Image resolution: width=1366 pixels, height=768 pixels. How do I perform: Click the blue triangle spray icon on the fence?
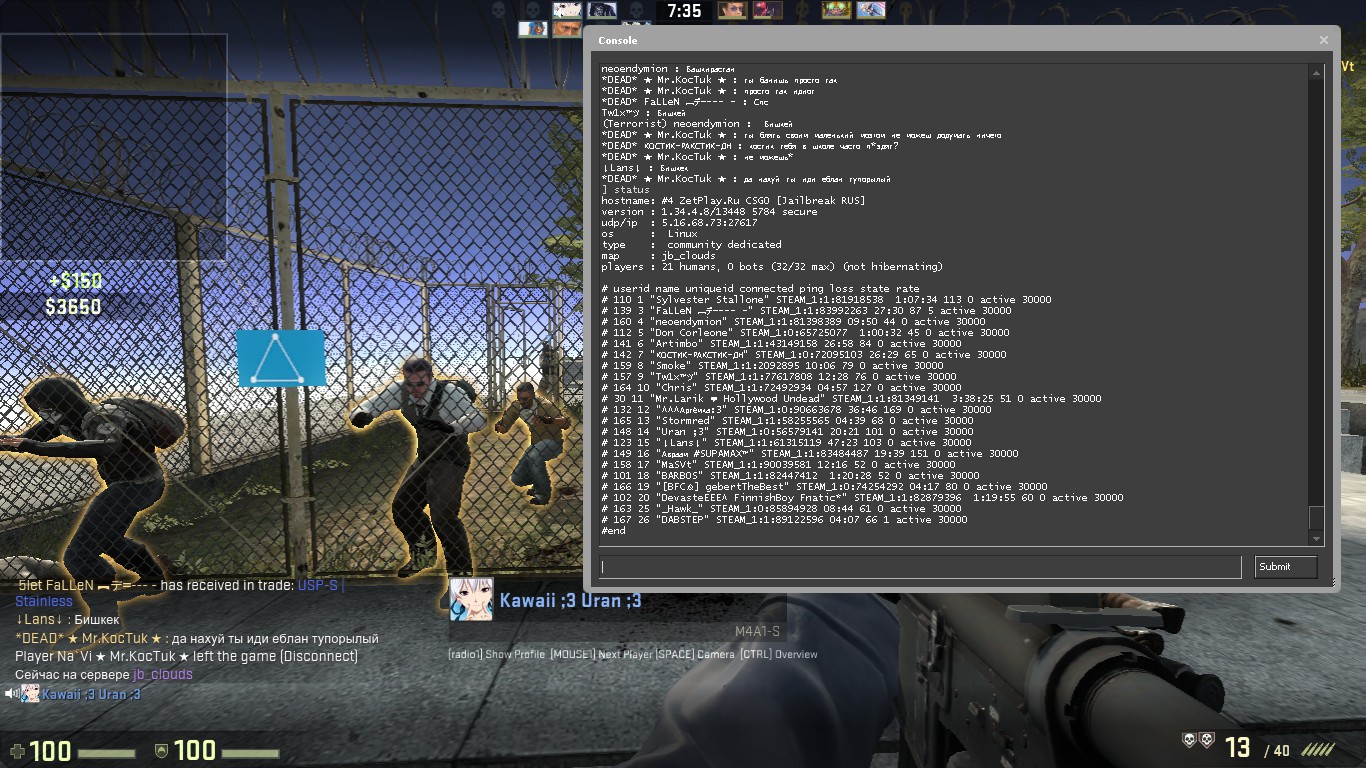pyautogui.click(x=280, y=358)
